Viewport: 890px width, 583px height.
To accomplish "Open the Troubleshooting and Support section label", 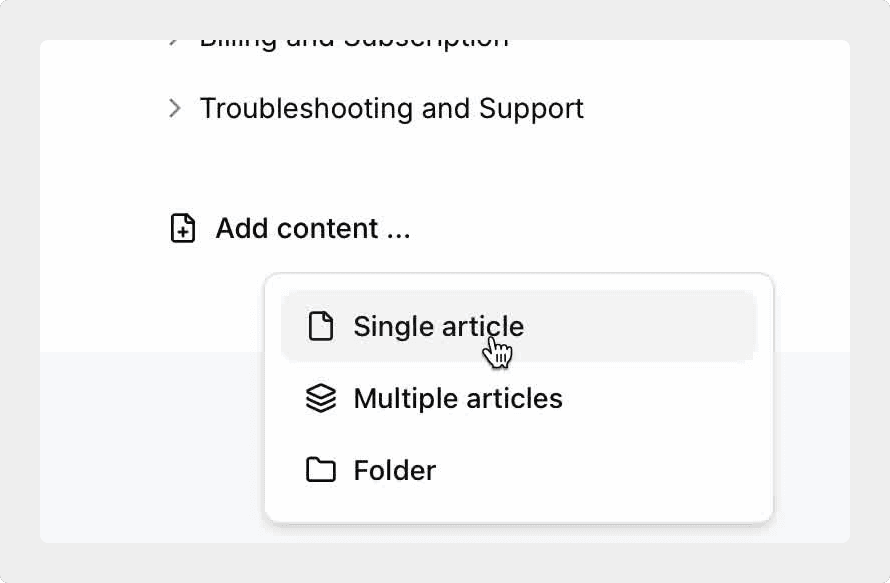I will pos(391,108).
